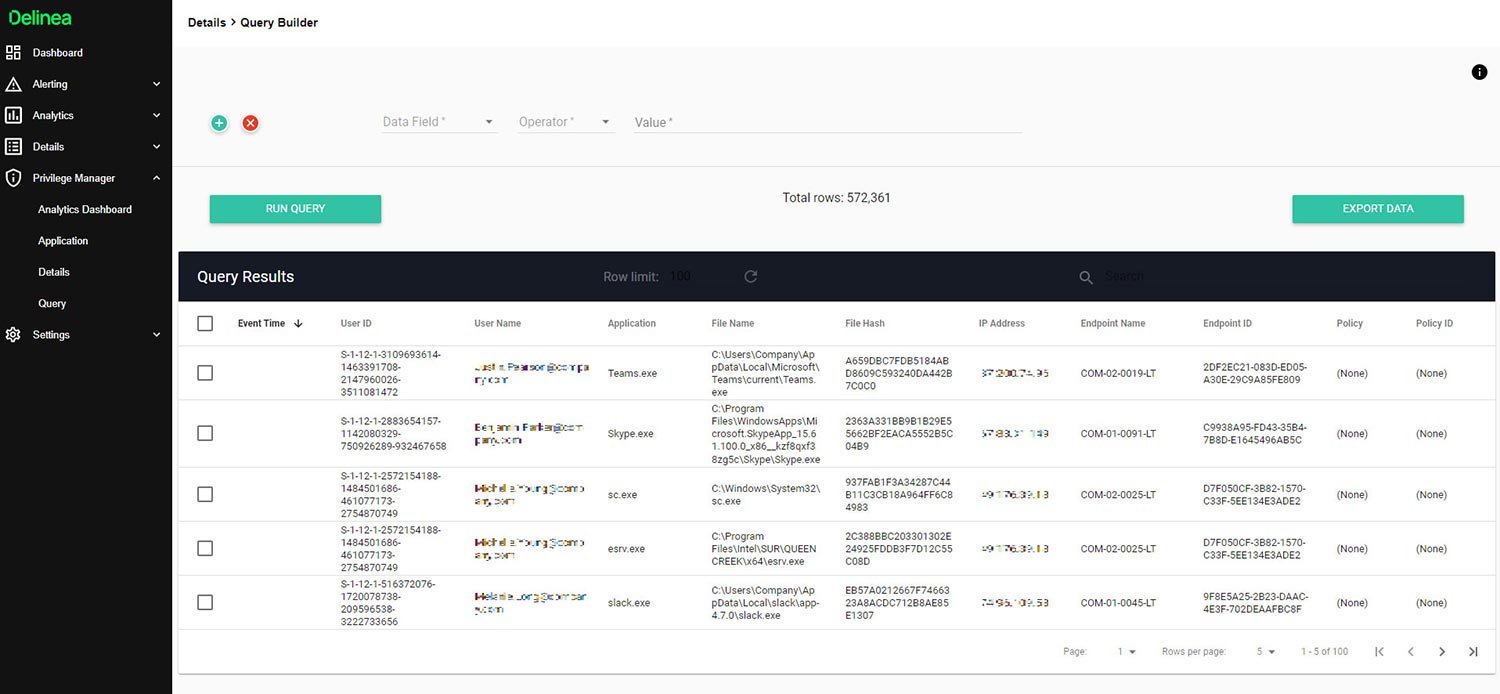The image size is (1500, 694).
Task: Sort by the Application column header
Action: [632, 324]
